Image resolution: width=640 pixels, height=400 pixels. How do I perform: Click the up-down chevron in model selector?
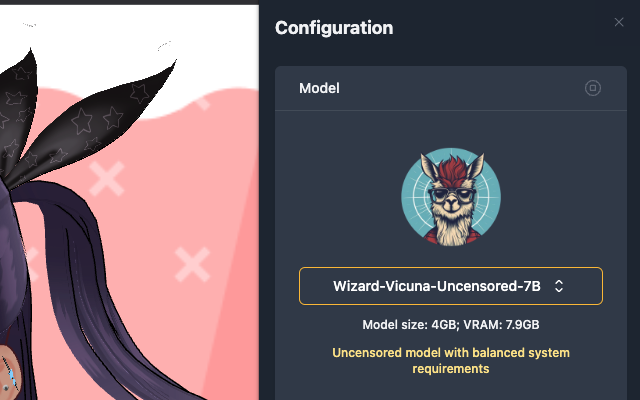click(559, 286)
